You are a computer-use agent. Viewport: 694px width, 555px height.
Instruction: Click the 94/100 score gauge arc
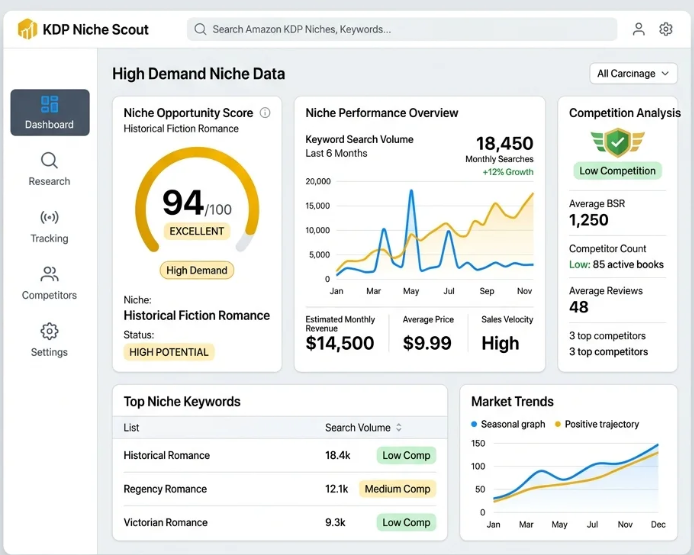click(197, 199)
